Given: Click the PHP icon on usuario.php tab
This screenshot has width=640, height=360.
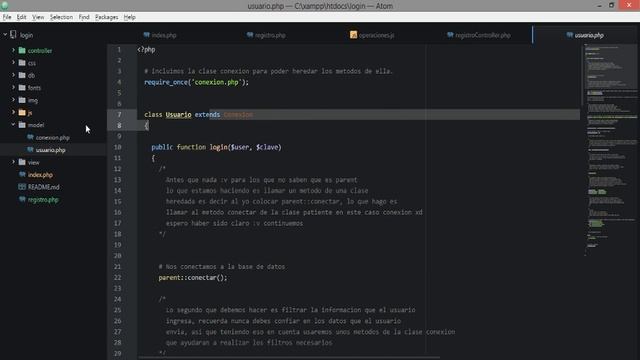Looking at the screenshot, I should pyautogui.click(x=569, y=35).
